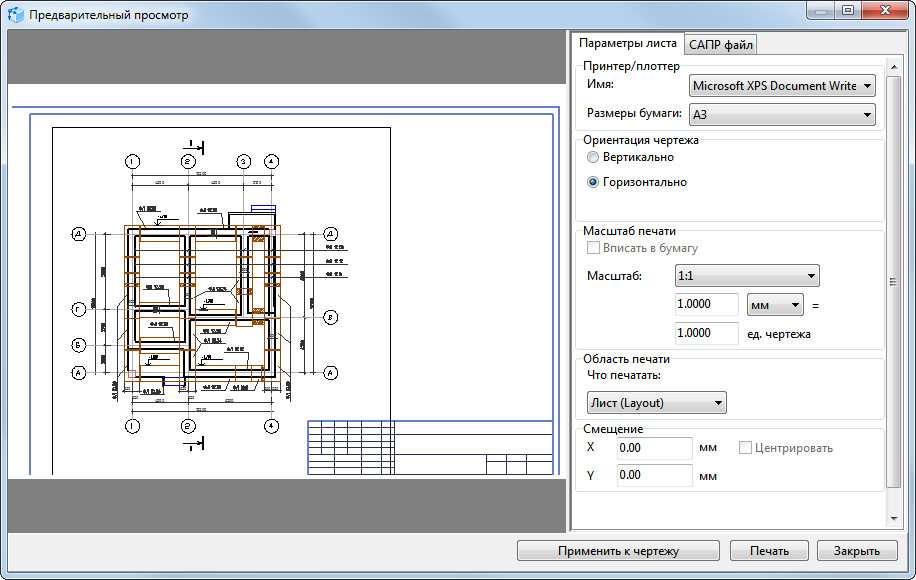Viewport: 916px width, 580px height.
Task: Open the printer Имя dropdown
Action: pyautogui.click(x=781, y=86)
